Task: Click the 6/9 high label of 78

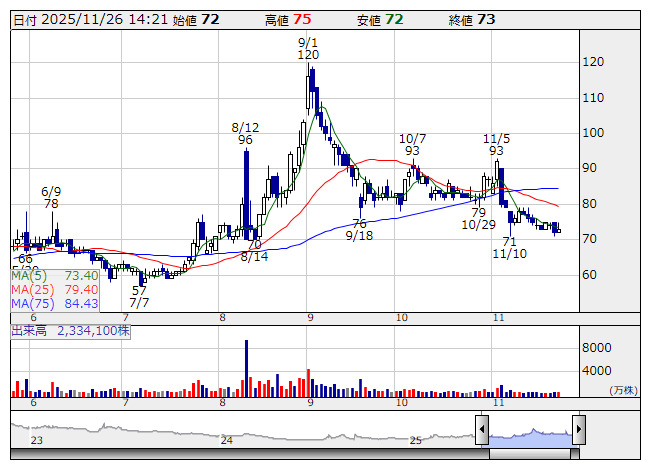Action: 51,196
